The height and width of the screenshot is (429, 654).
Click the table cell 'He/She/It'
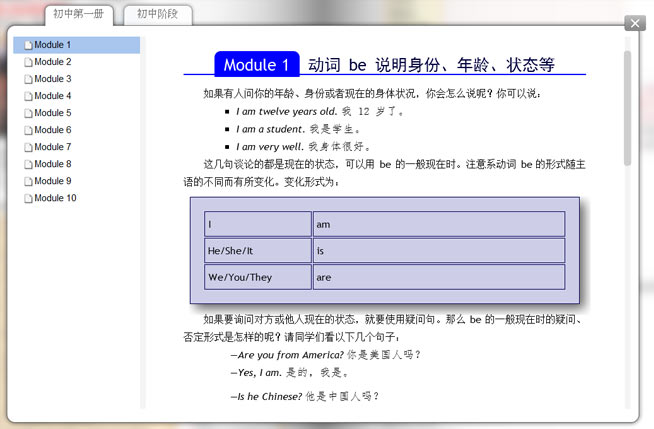[x=258, y=251]
